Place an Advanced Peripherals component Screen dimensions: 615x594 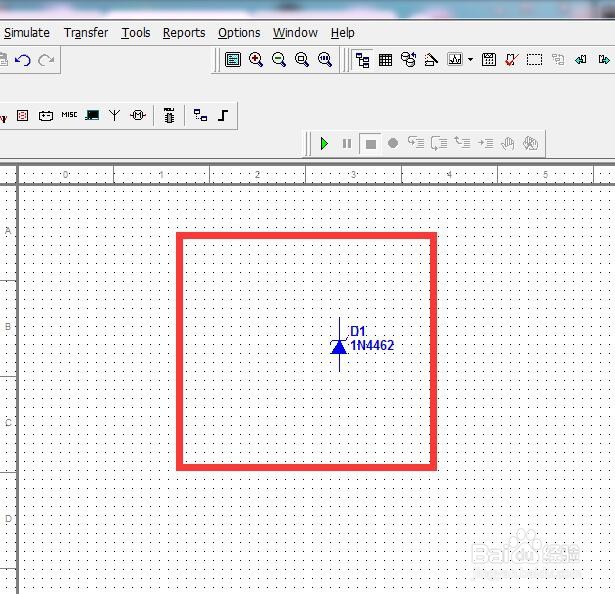(92, 115)
